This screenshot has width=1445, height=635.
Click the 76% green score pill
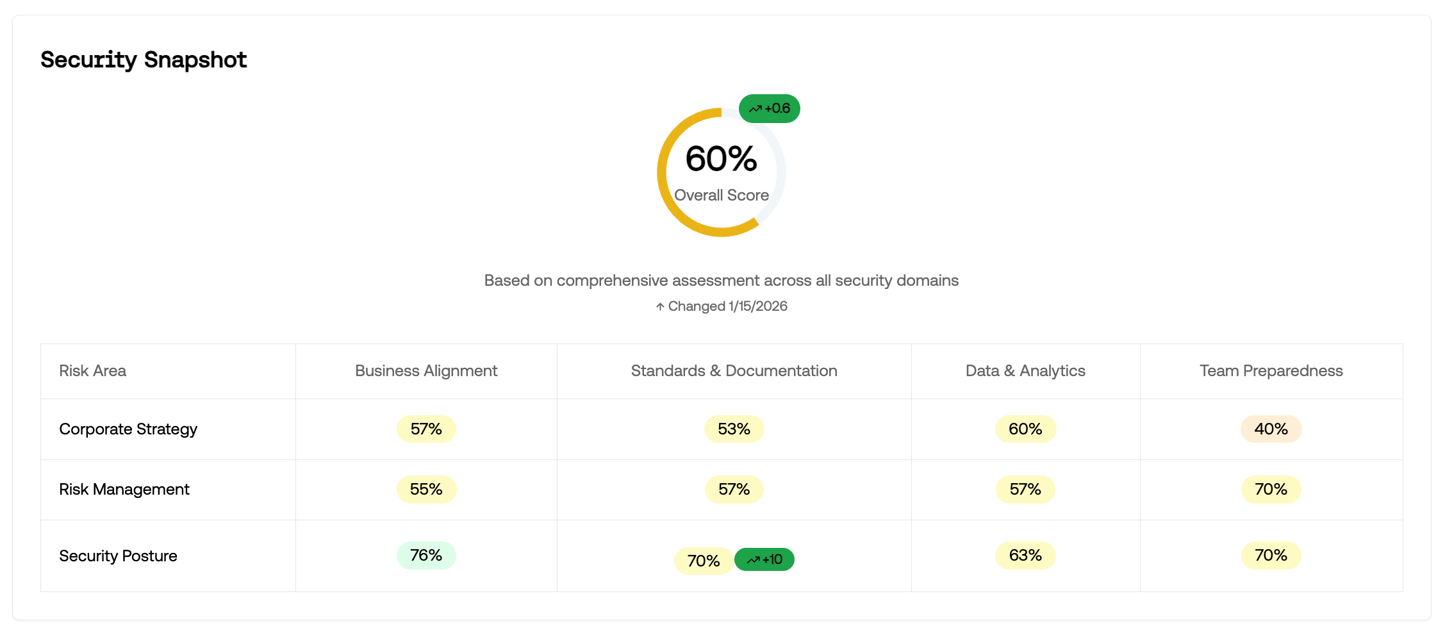(x=426, y=555)
